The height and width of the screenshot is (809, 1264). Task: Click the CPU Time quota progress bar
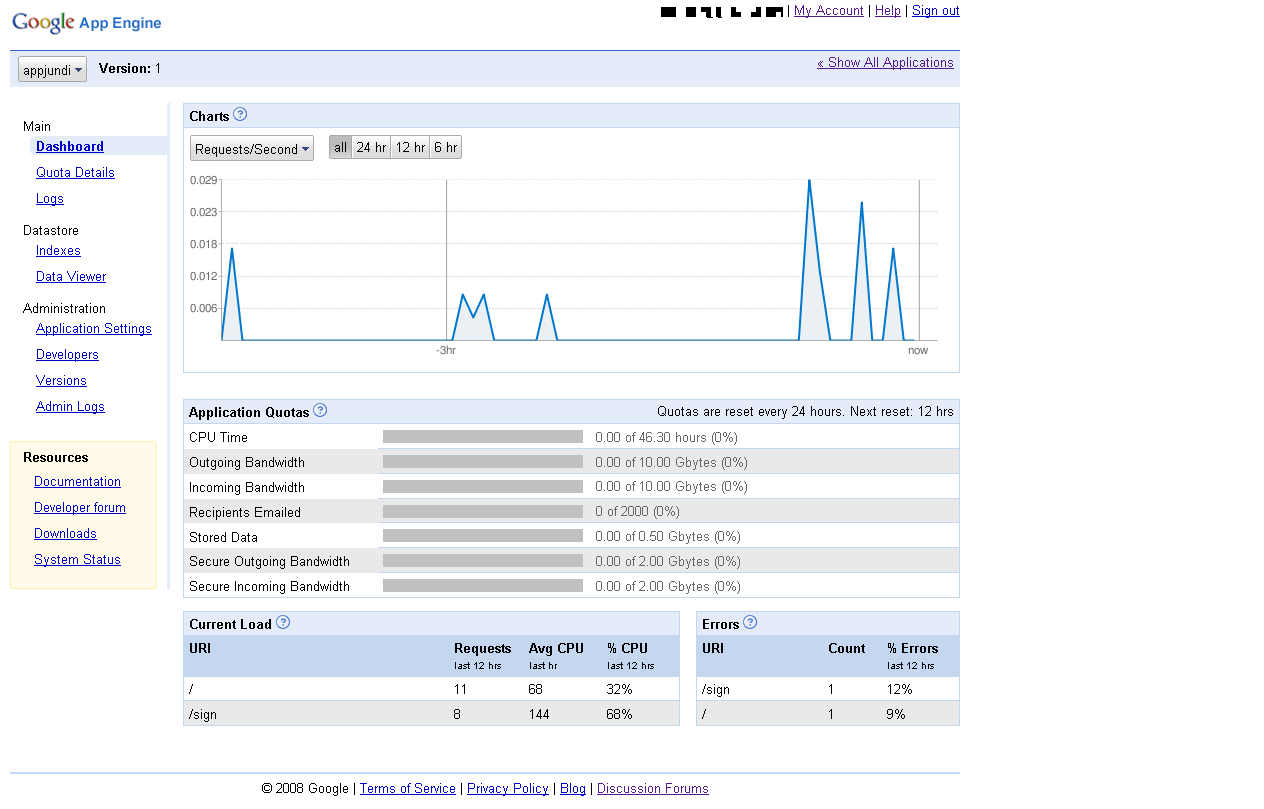click(483, 437)
